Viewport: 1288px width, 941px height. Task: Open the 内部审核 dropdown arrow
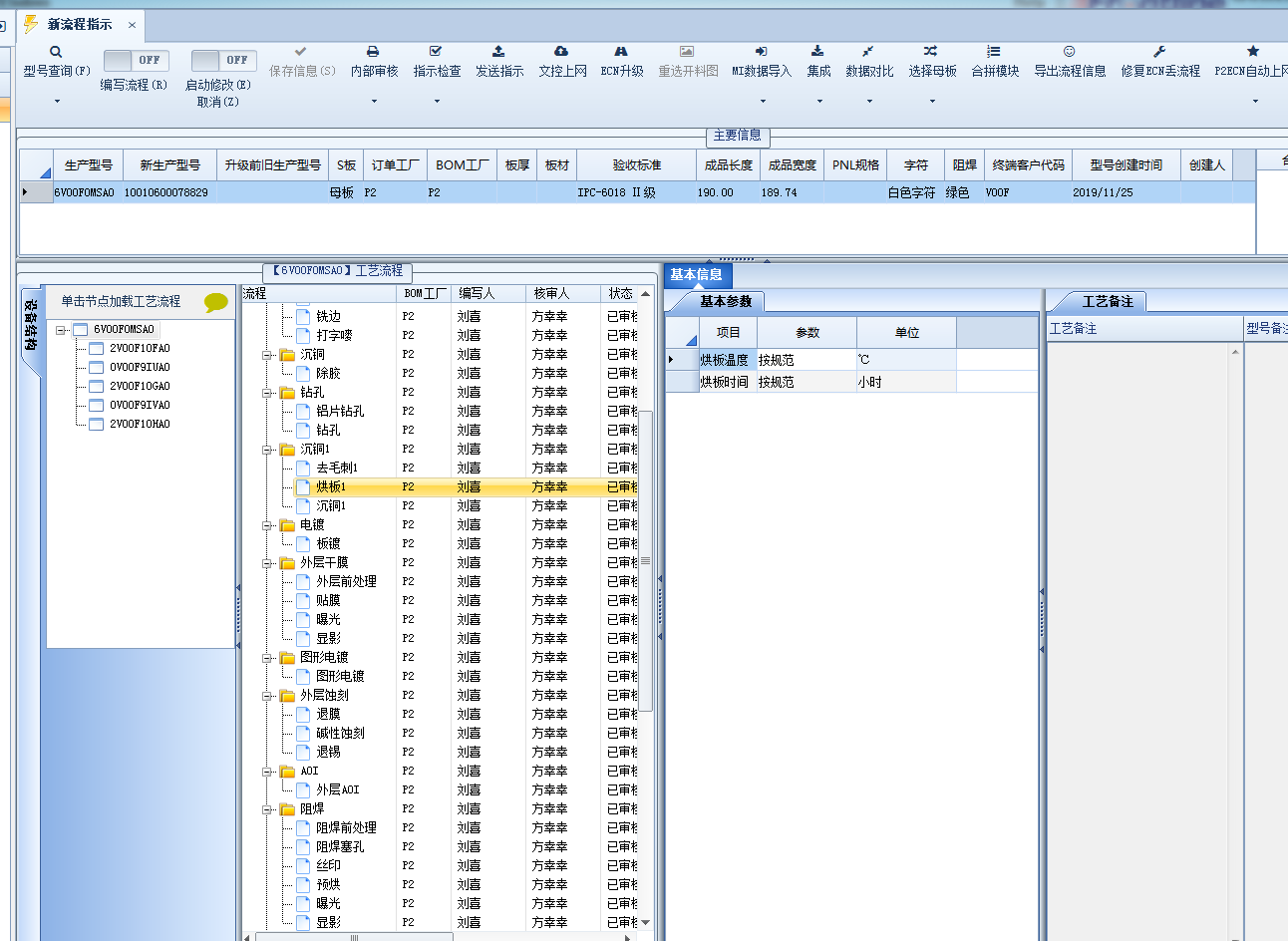374,101
